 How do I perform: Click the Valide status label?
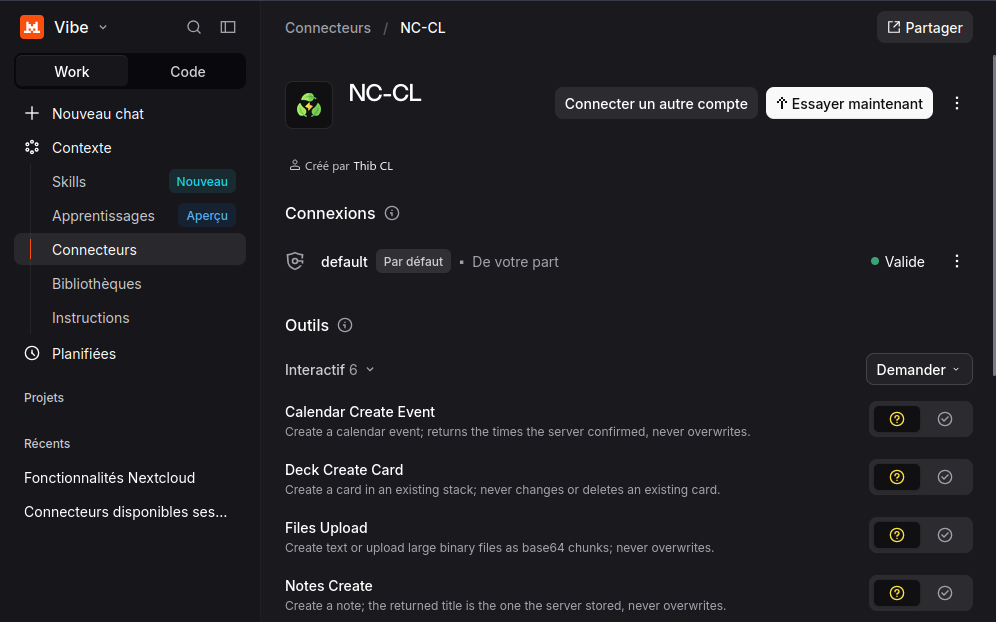[x=905, y=262]
